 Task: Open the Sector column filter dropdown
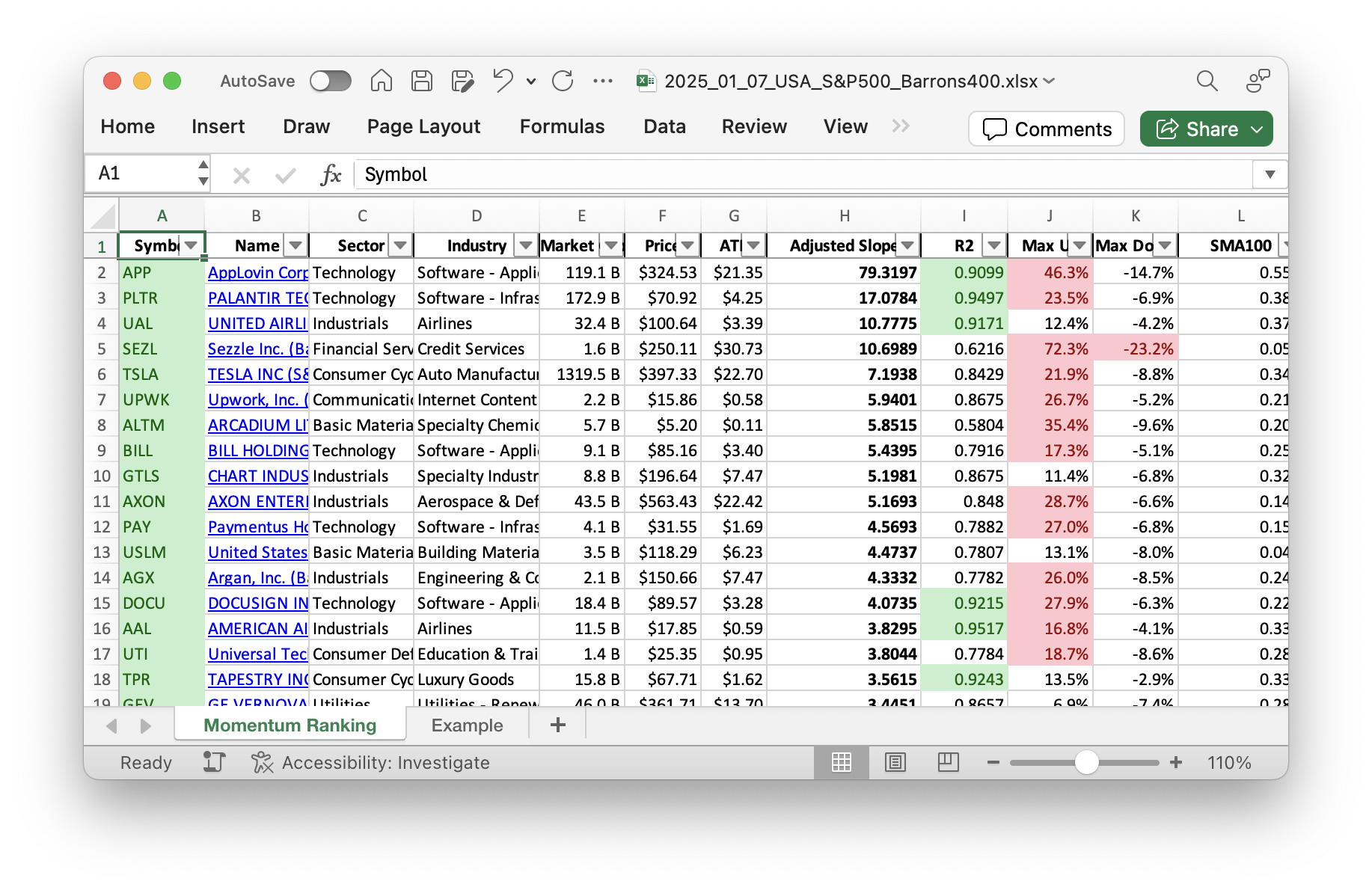click(400, 245)
